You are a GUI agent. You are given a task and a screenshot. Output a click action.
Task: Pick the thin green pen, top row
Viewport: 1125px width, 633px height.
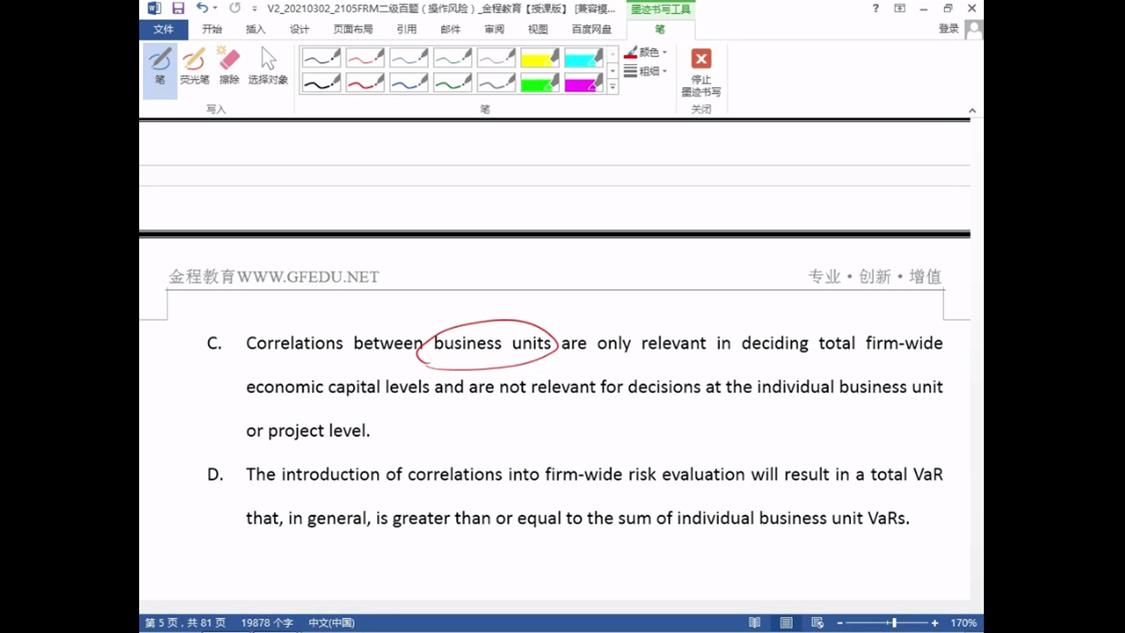pyautogui.click(x=453, y=57)
